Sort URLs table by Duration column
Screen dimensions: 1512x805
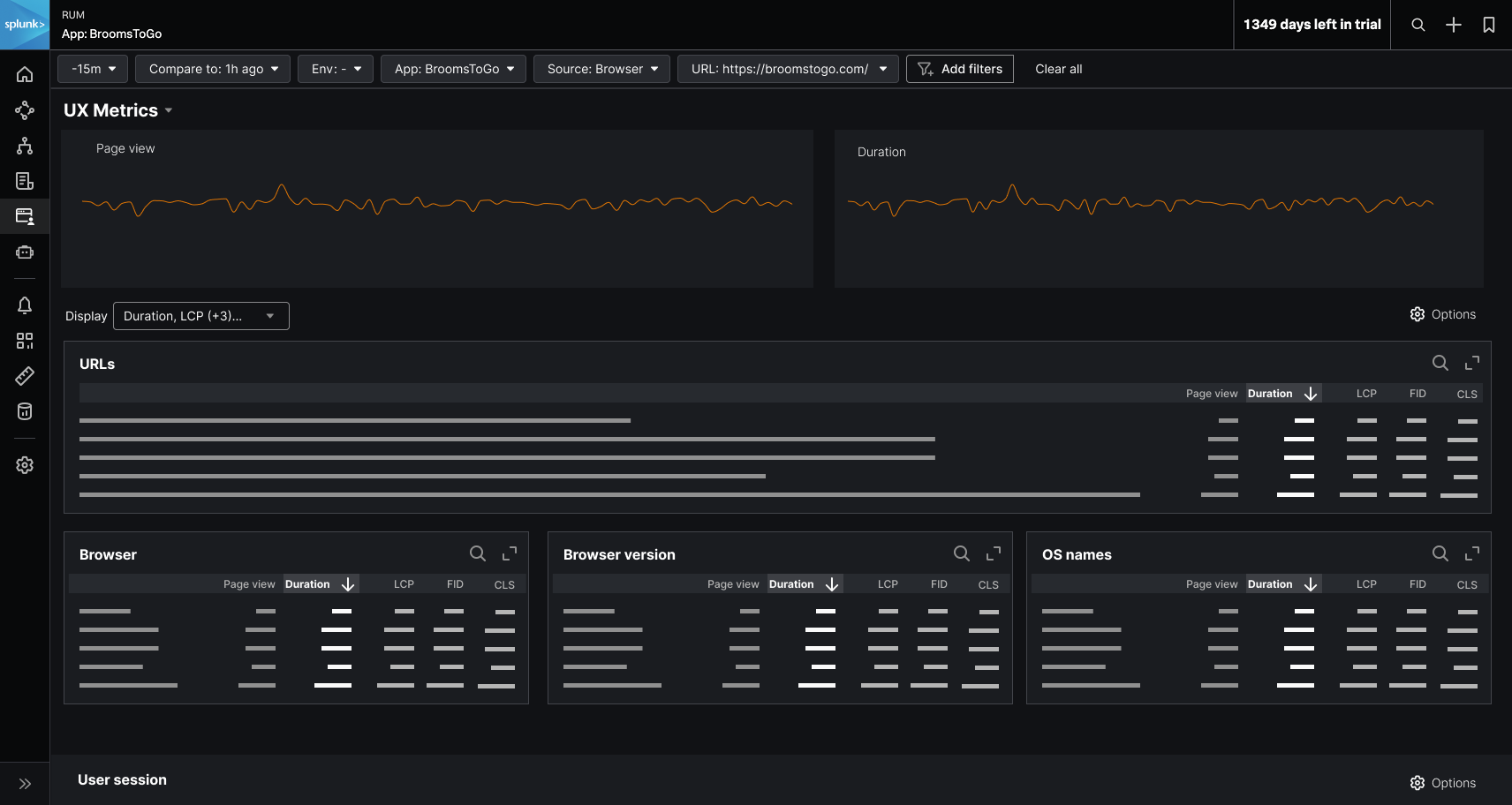1282,394
